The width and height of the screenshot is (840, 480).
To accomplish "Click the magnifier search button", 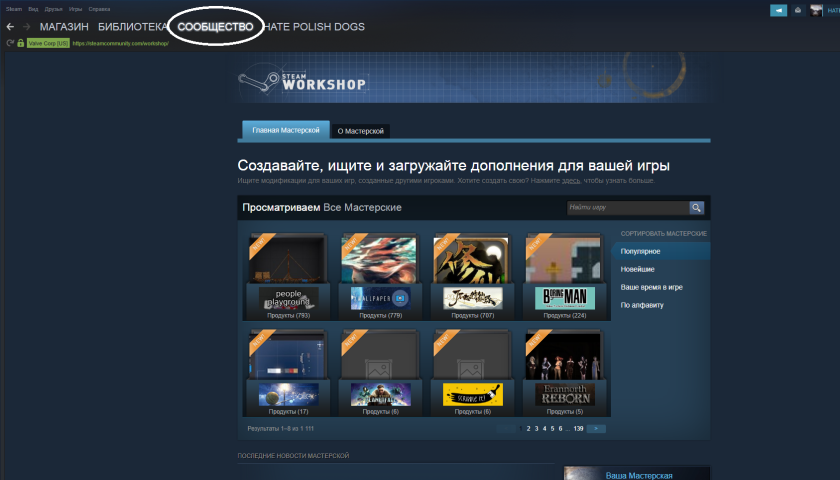I will coord(696,208).
